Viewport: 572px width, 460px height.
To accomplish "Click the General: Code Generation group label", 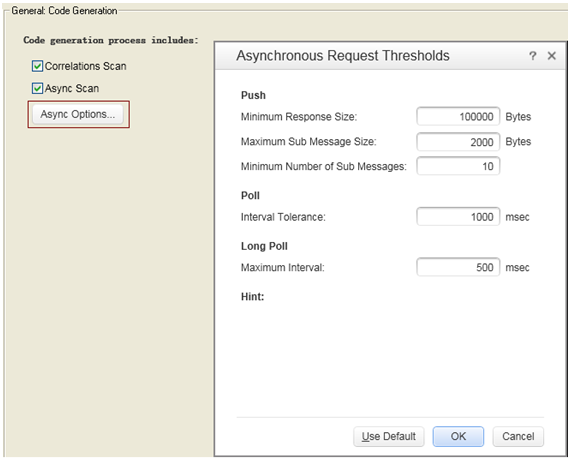I will point(64,11).
